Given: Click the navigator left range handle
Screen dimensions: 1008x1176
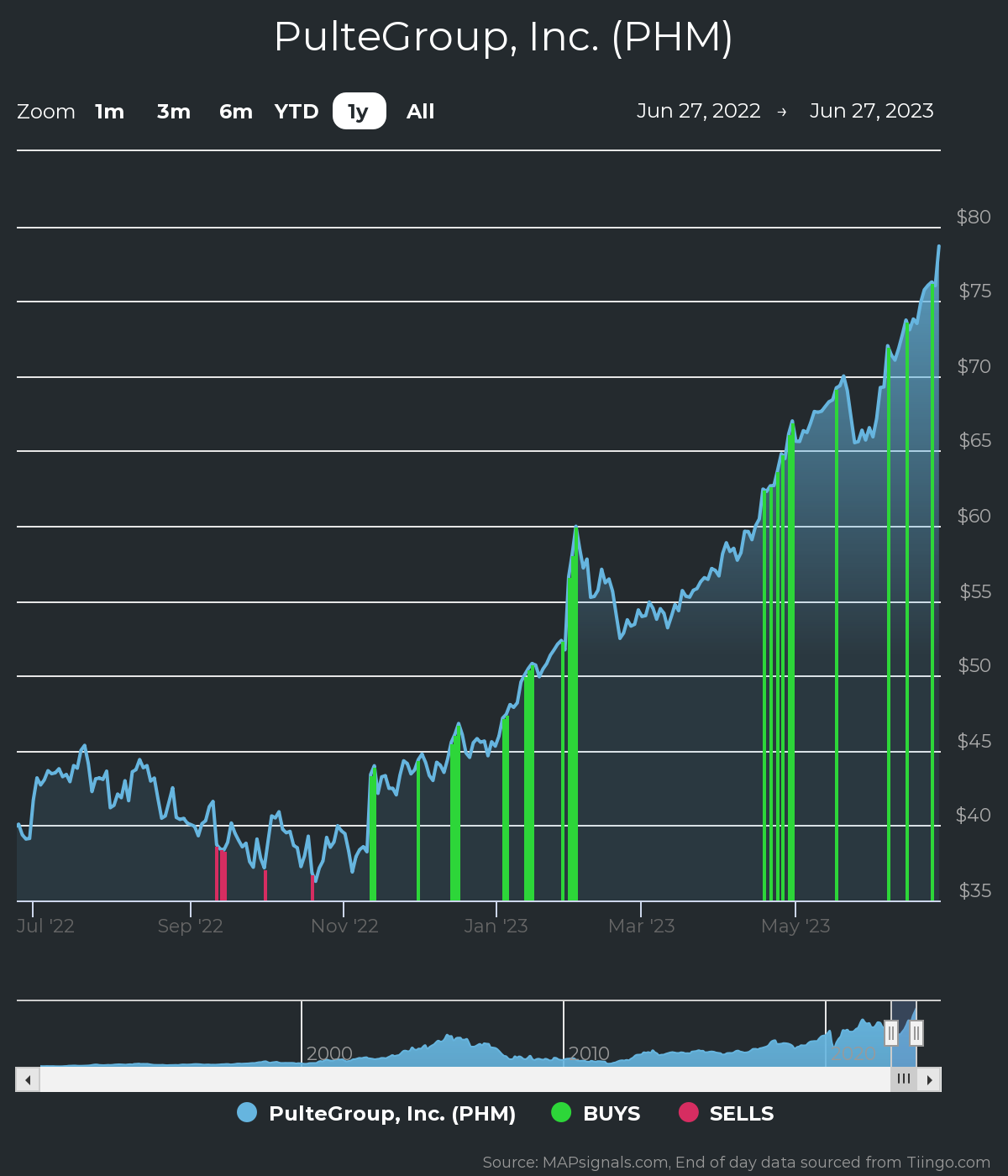Looking at the screenshot, I should 891,1033.
